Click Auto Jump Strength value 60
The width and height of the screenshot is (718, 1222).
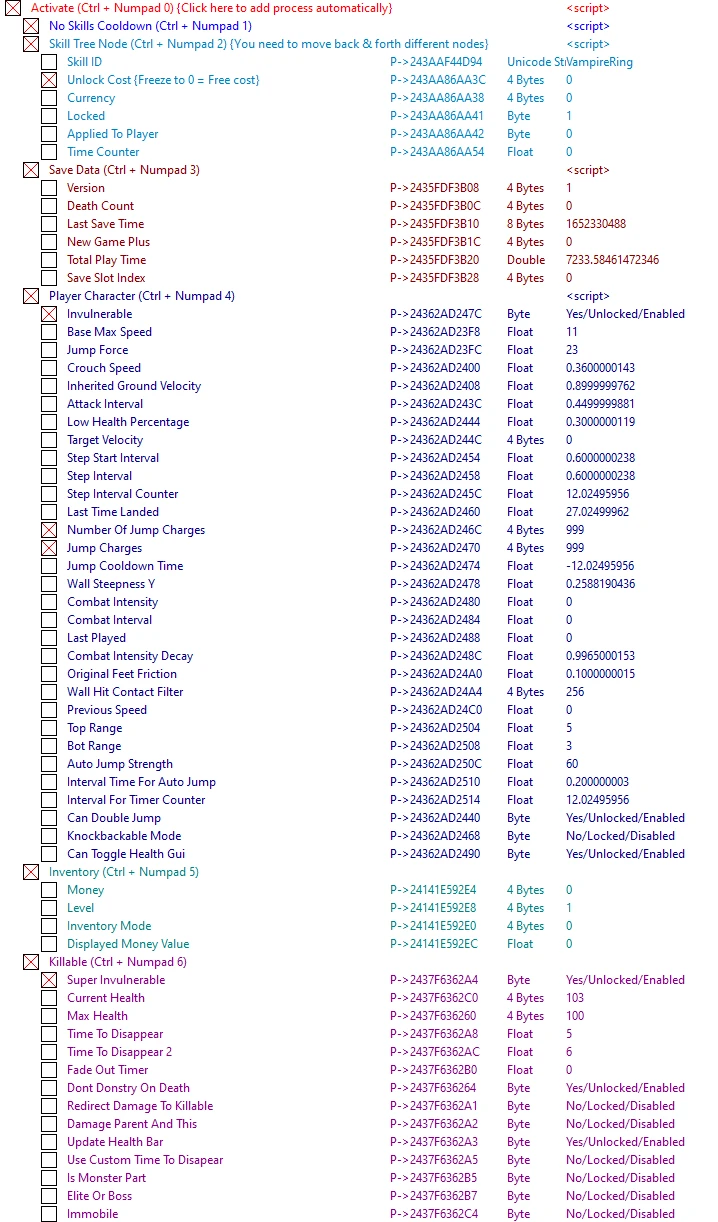point(572,764)
